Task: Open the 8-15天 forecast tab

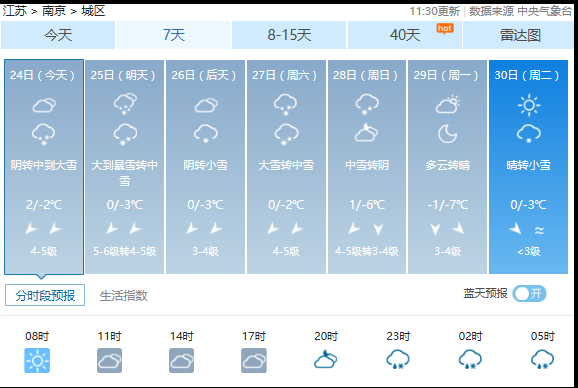Action: [289, 35]
